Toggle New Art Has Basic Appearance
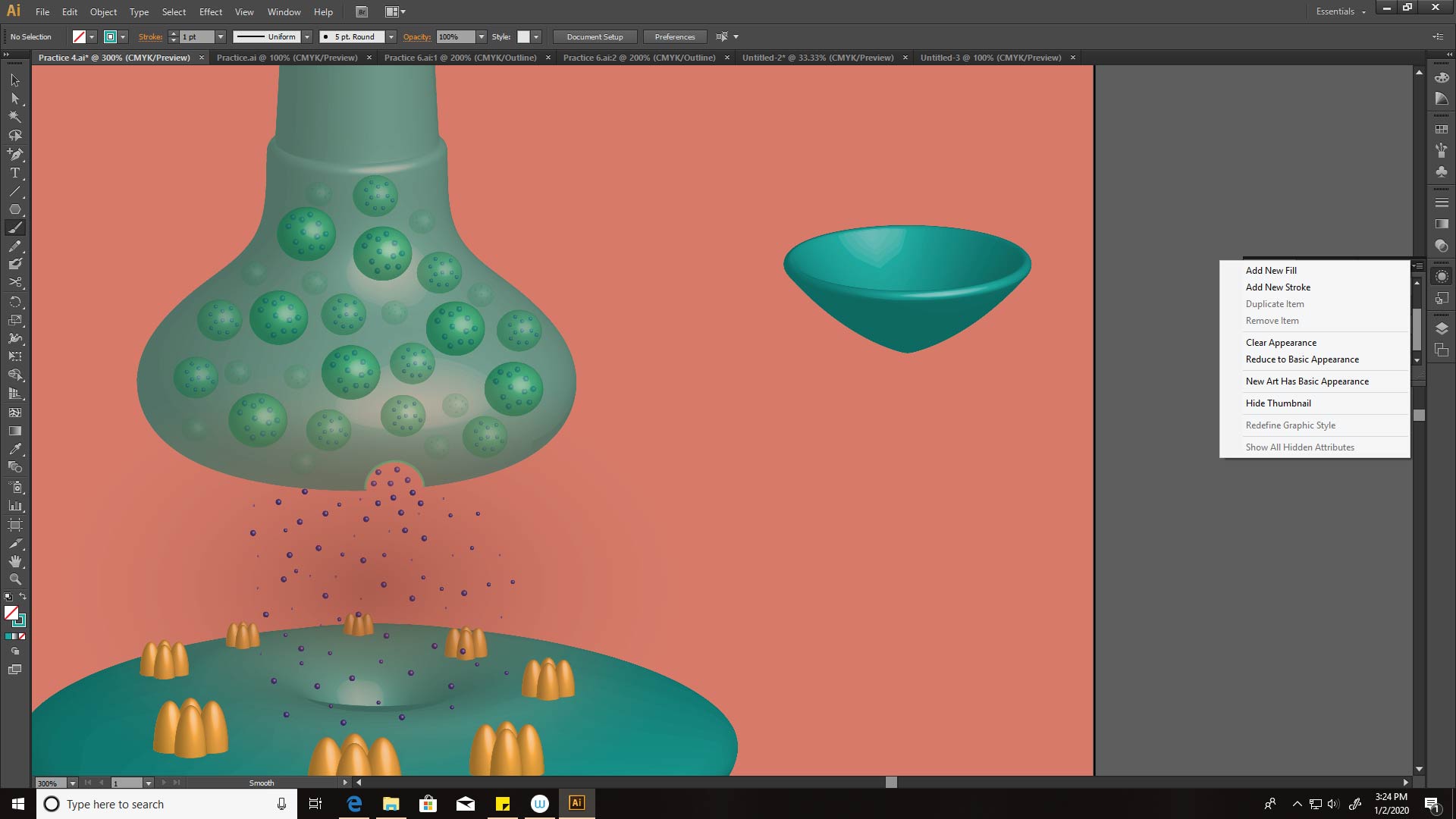 pyautogui.click(x=1307, y=381)
